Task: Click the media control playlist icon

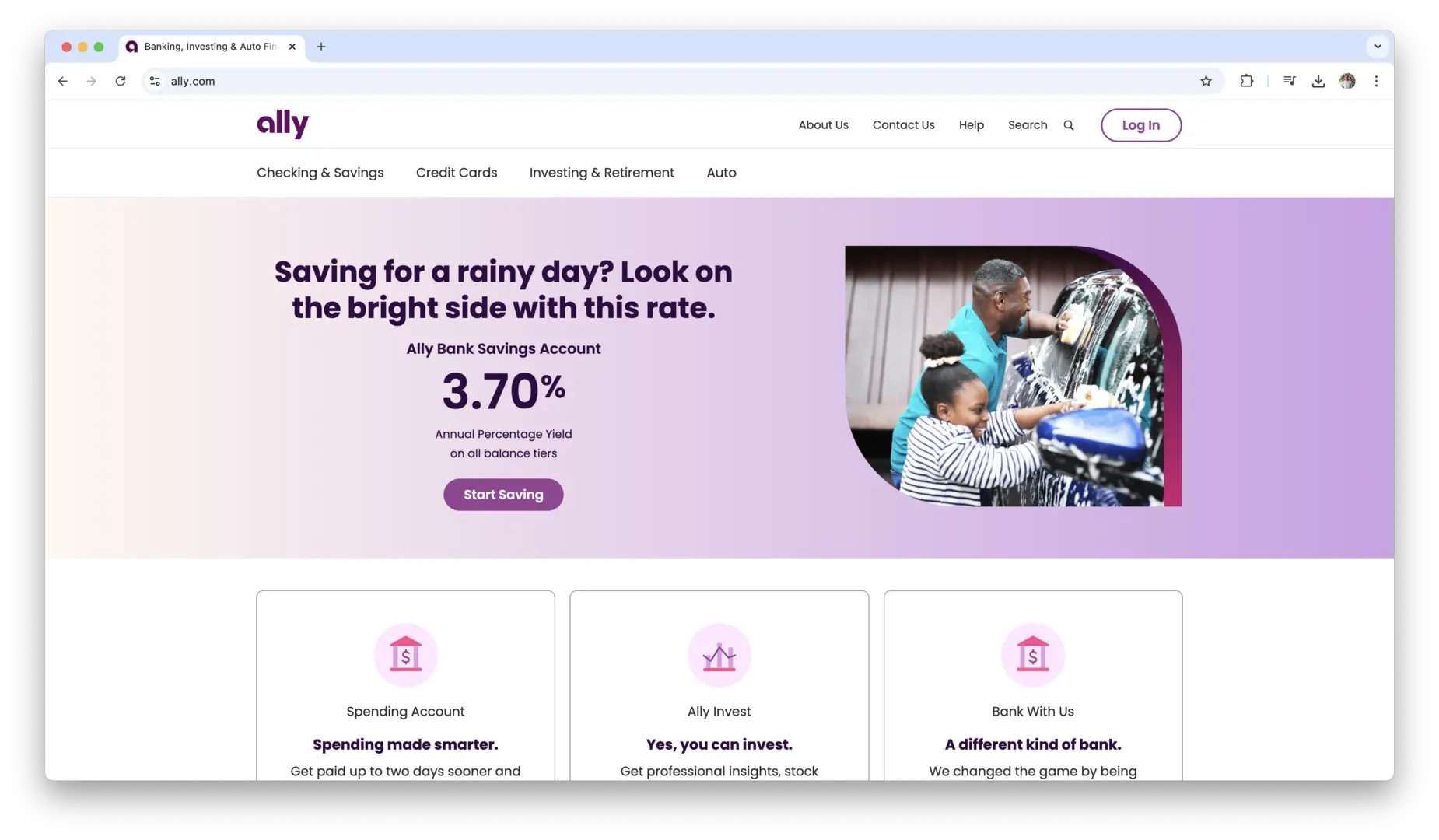Action: click(1289, 81)
